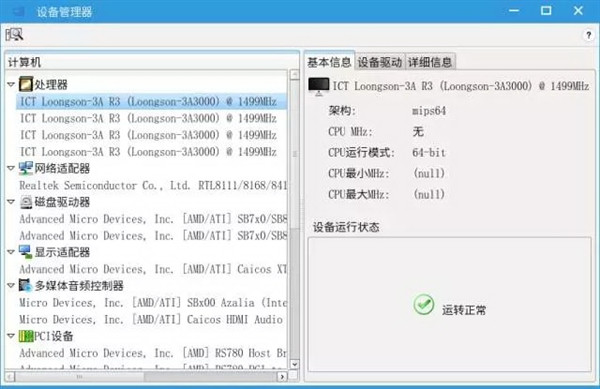
Task: Collapse the 网络适配器 tree node
Action: 11,168
